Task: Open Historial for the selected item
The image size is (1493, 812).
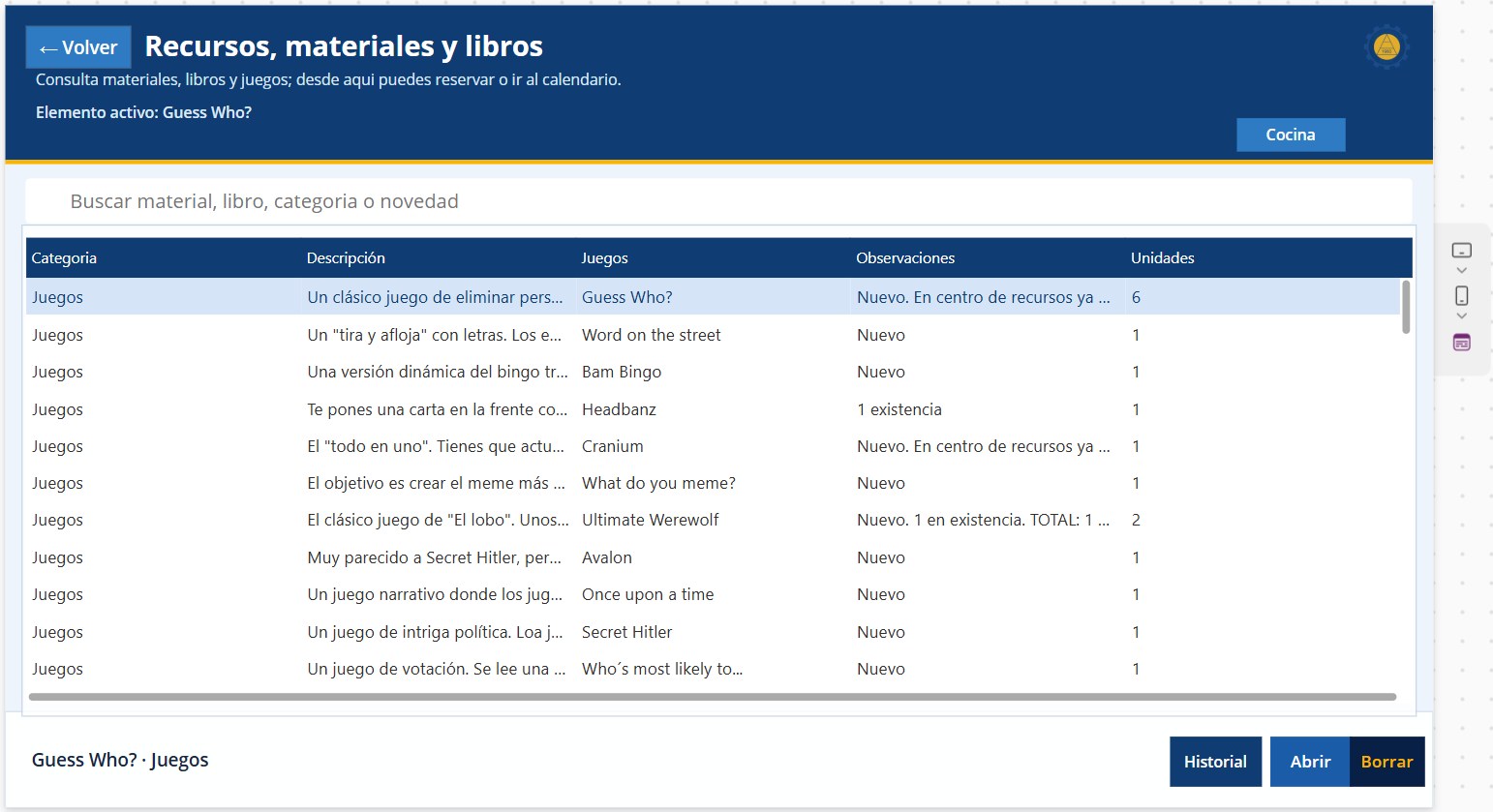Action: (x=1215, y=762)
